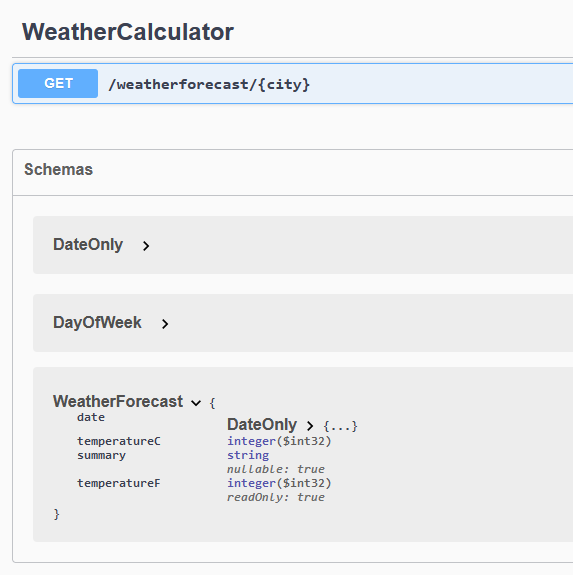
Task: Click the nested DateOnly type label
Action: point(262,425)
